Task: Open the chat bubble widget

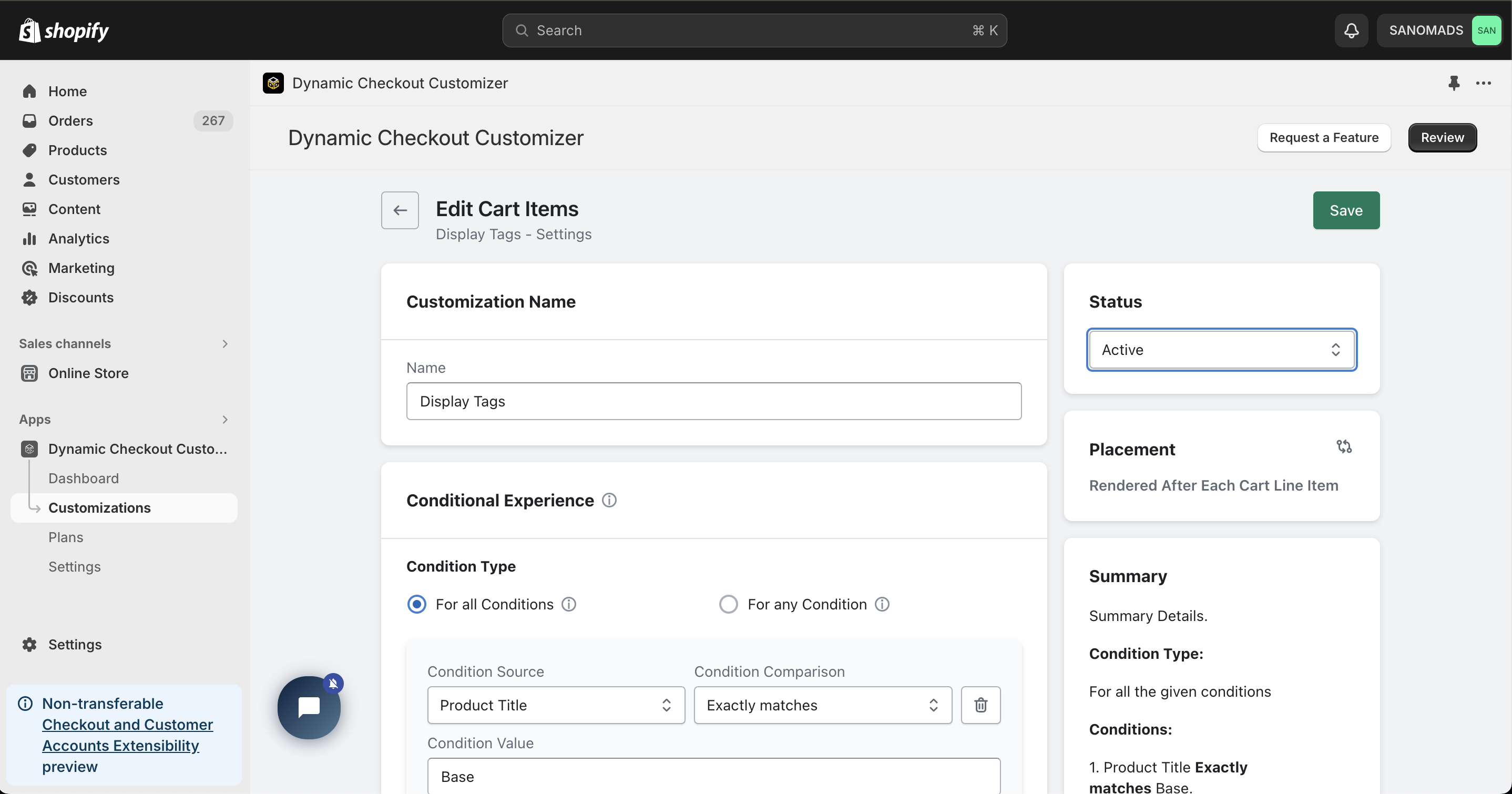Action: point(309,707)
